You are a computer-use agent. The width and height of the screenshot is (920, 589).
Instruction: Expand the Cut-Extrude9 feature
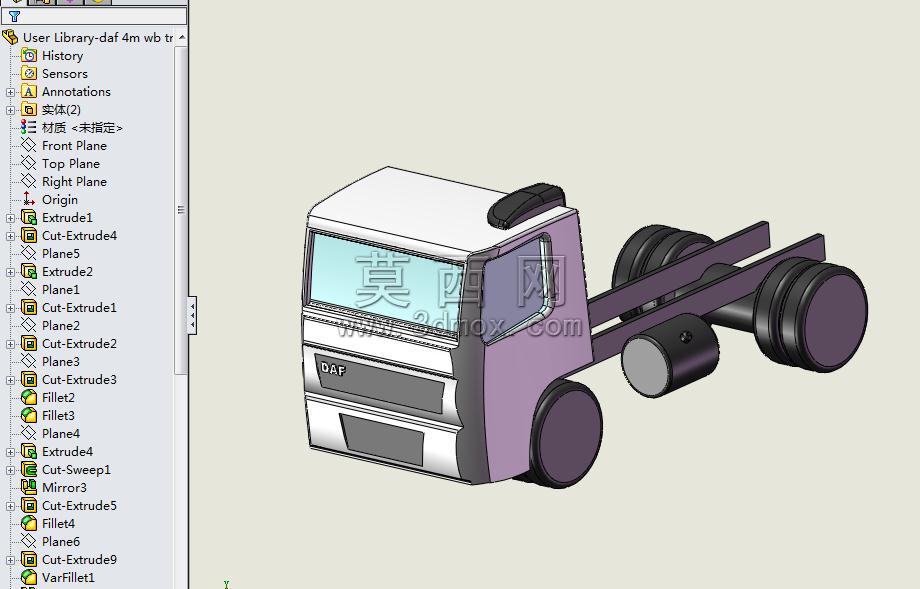11,560
